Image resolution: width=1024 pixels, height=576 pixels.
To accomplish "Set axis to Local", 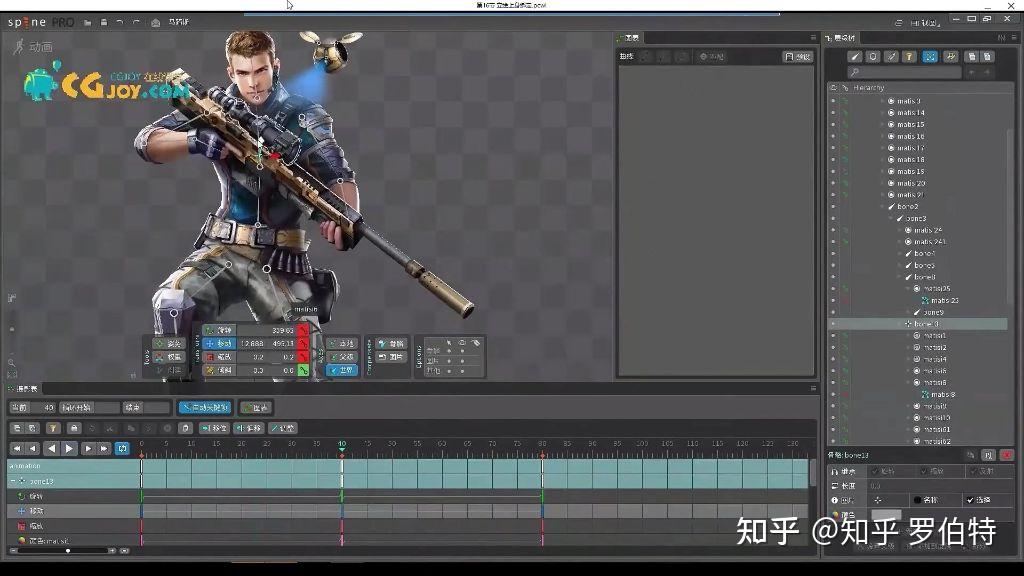I will click(341, 344).
